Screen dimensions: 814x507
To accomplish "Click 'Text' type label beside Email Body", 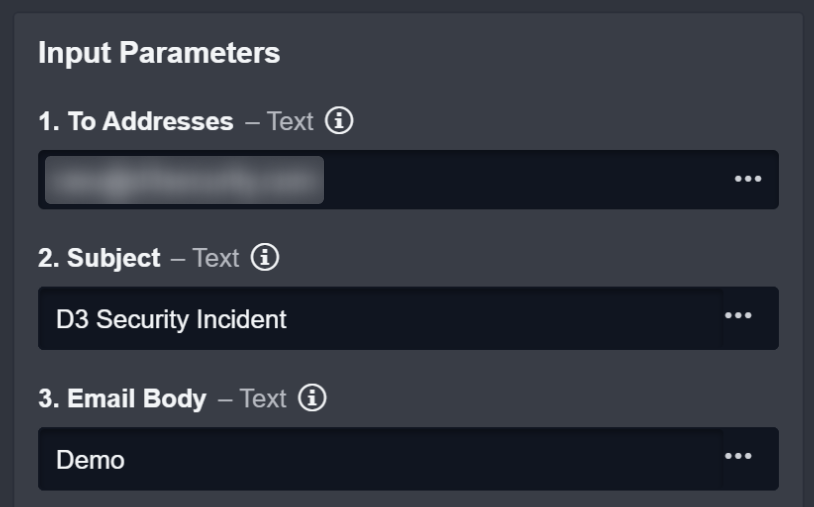I will 263,399.
